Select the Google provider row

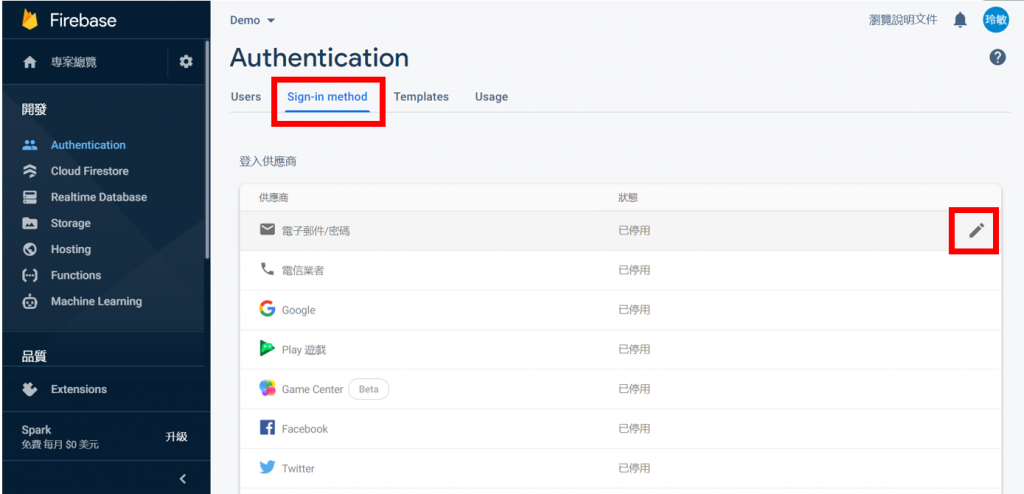click(x=620, y=310)
